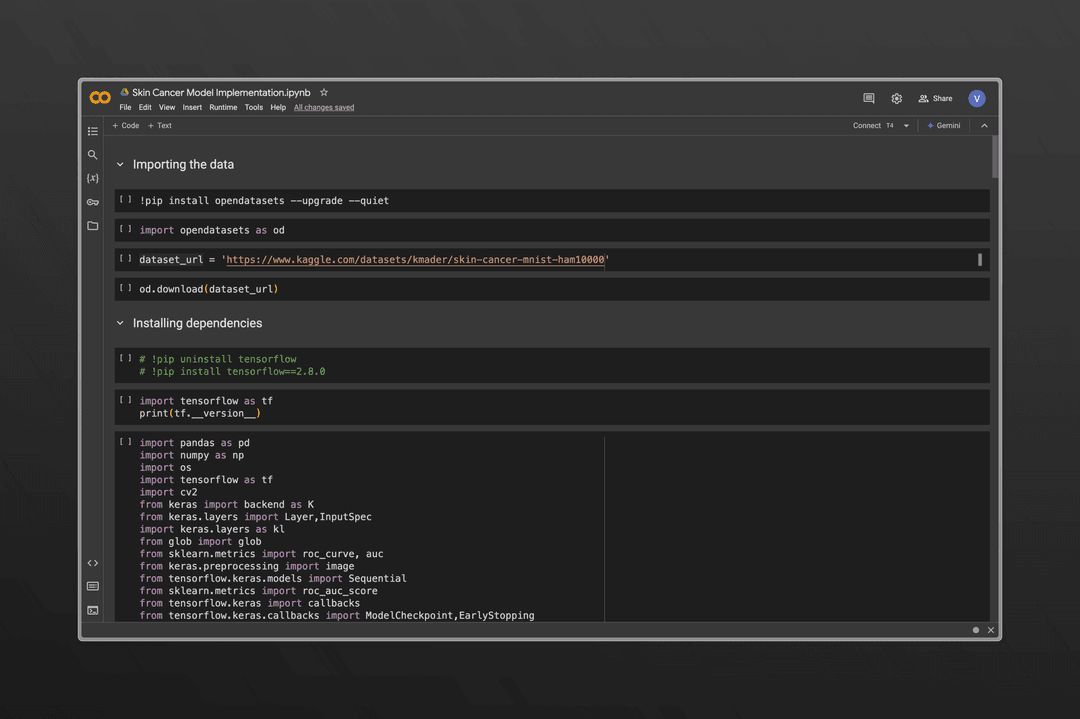
Task: Open the notebook settings gear icon
Action: coord(897,99)
